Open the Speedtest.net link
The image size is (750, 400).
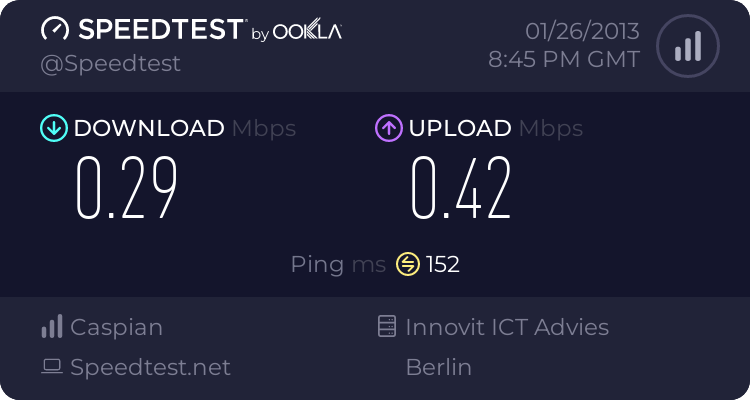(150, 367)
